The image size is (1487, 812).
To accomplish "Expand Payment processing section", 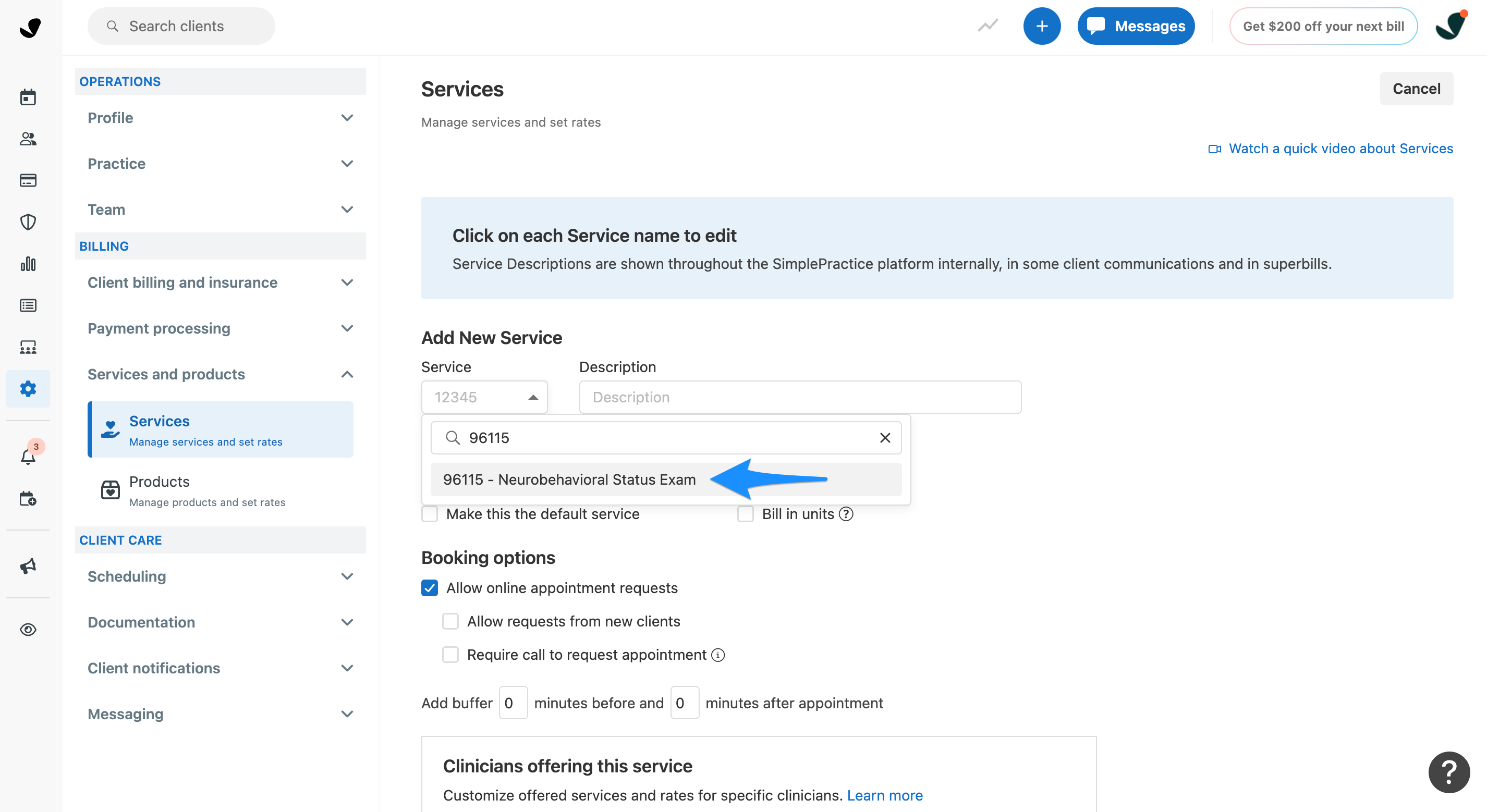I will 221,328.
